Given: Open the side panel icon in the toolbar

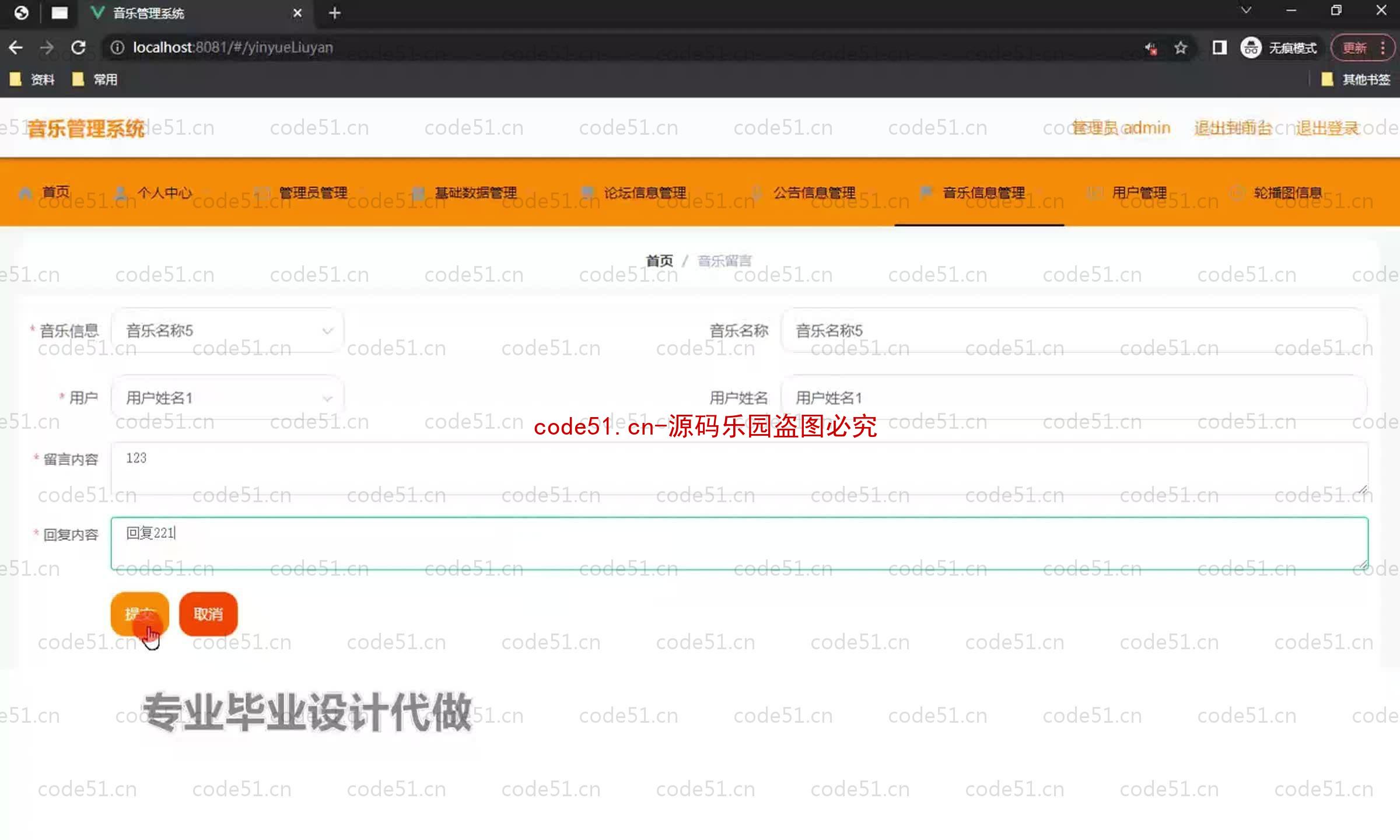Looking at the screenshot, I should 1219,48.
